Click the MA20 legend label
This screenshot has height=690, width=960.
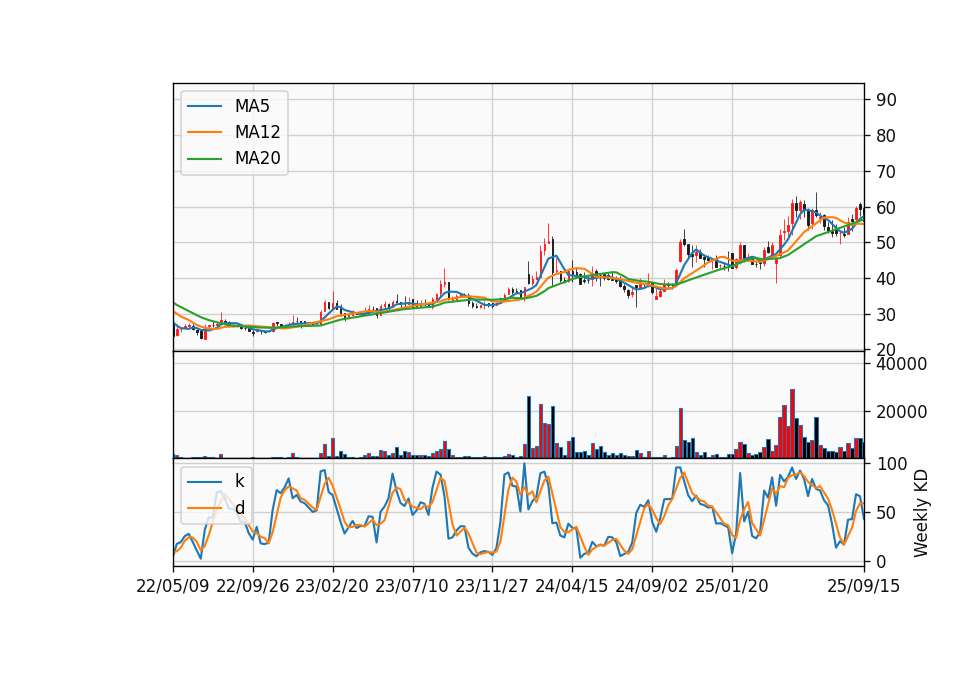(257, 158)
